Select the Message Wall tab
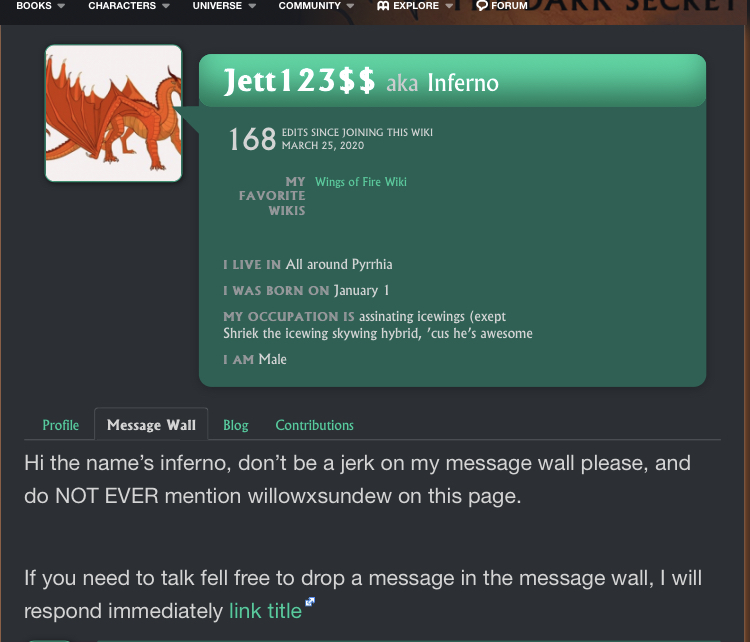Image resolution: width=750 pixels, height=642 pixels. (151, 424)
